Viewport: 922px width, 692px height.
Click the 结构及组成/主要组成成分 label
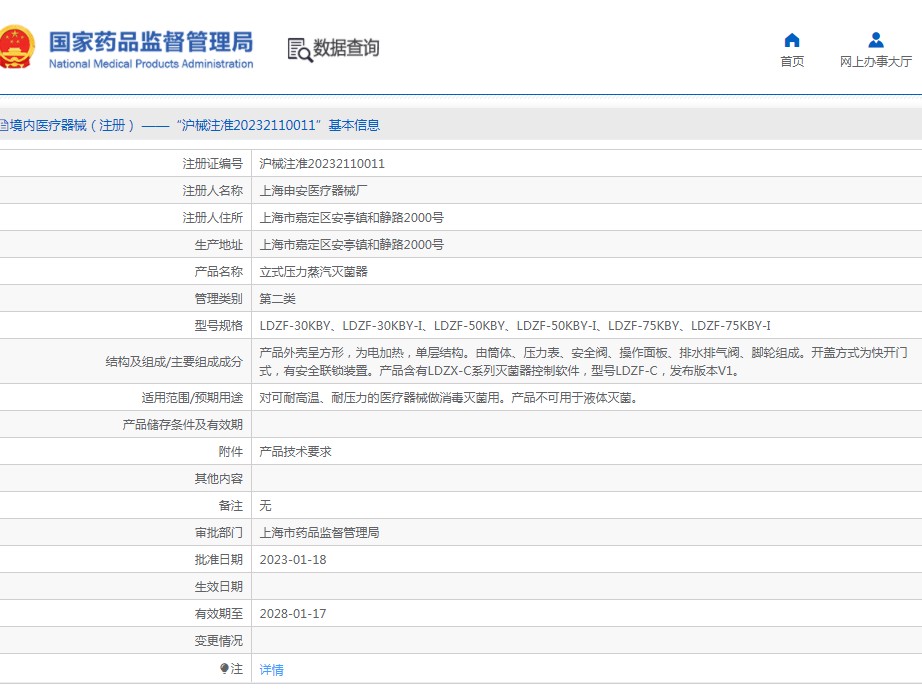(174, 362)
